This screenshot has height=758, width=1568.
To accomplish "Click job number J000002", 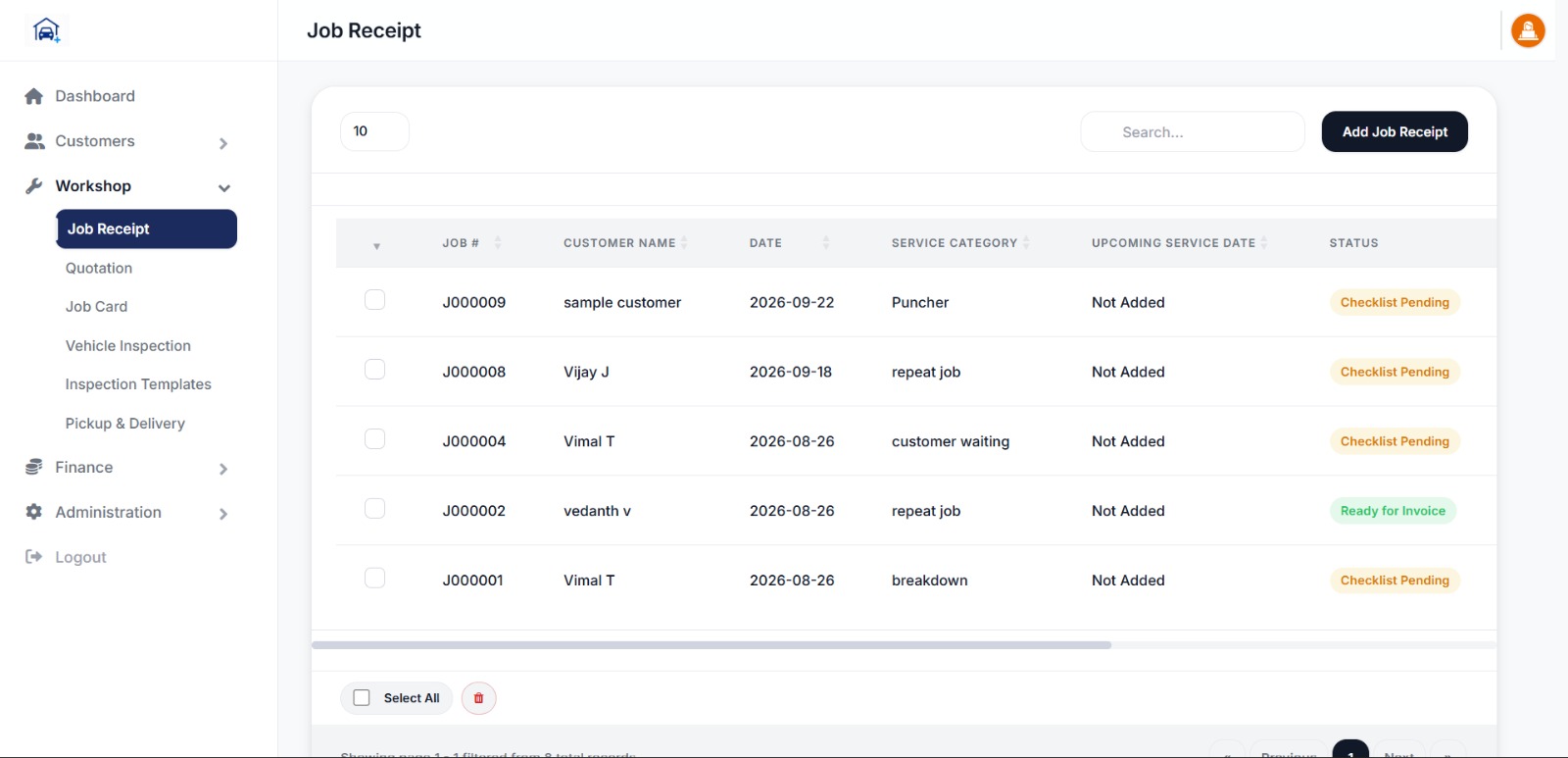I will point(474,511).
